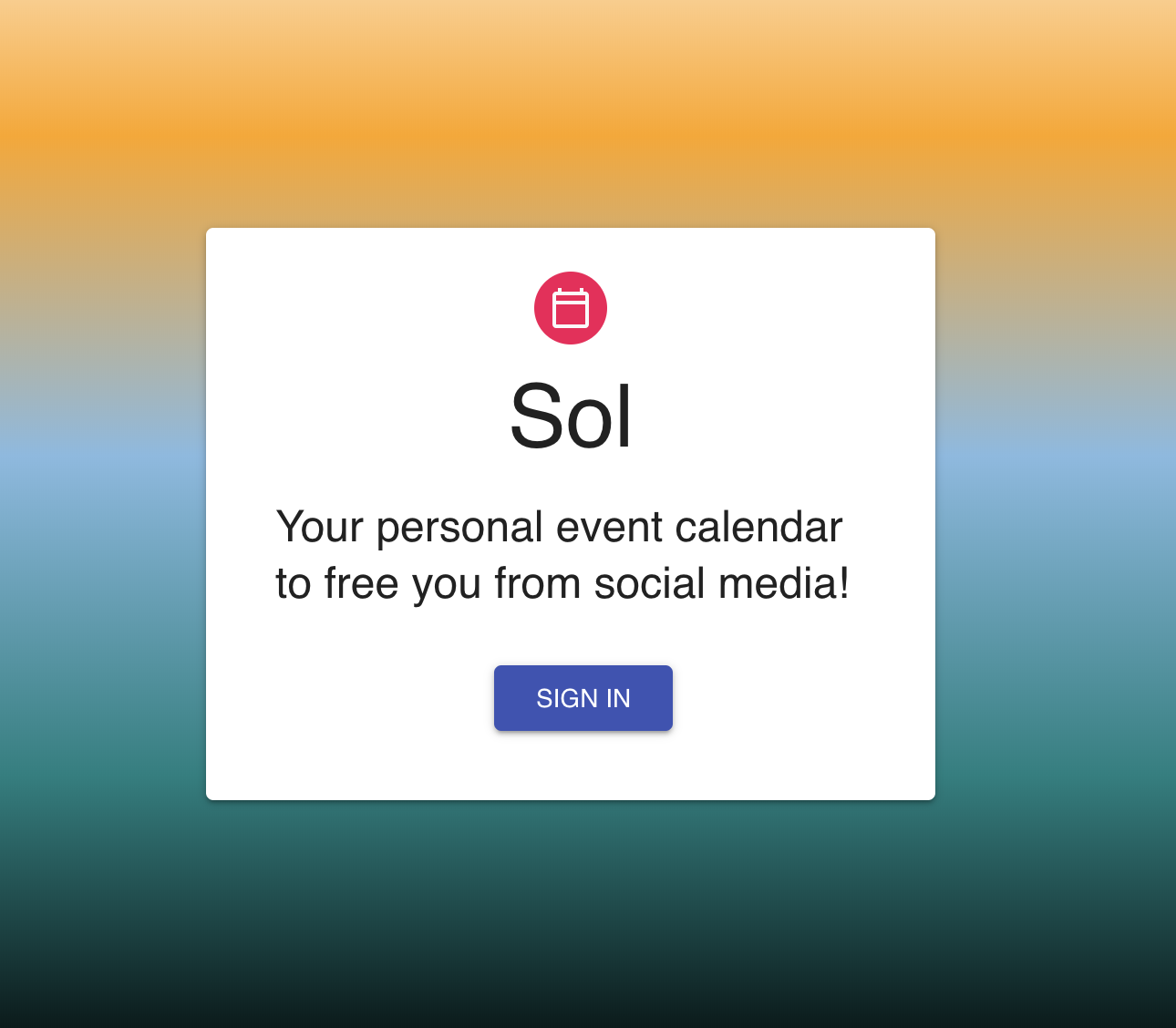
Task: Click the line 'to free you from social media!'
Action: 562,584
